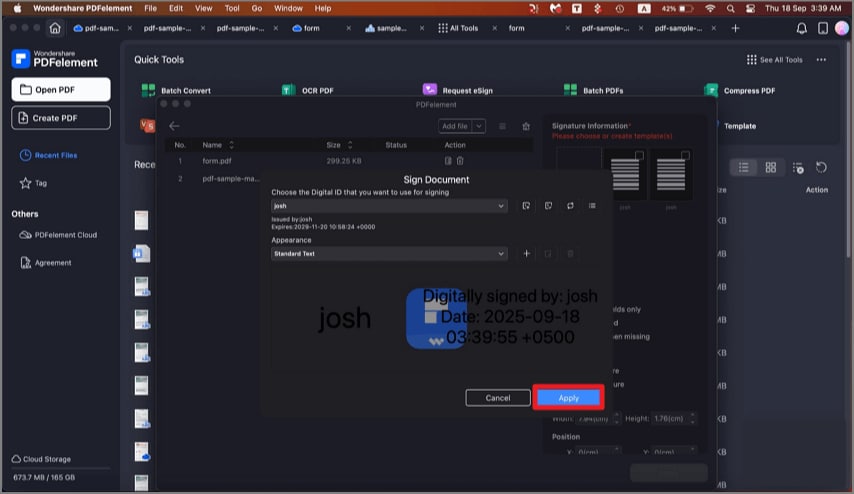Clear file list with the trash icon

click(x=526, y=126)
